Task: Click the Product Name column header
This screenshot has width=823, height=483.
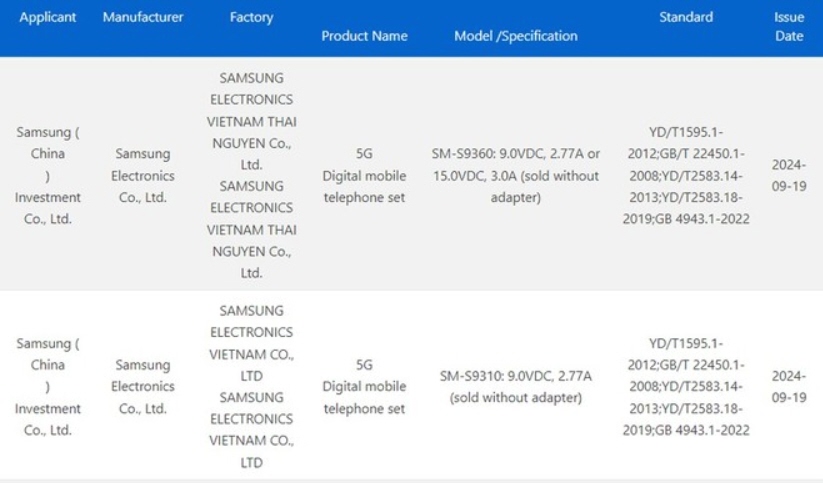Action: pyautogui.click(x=364, y=36)
